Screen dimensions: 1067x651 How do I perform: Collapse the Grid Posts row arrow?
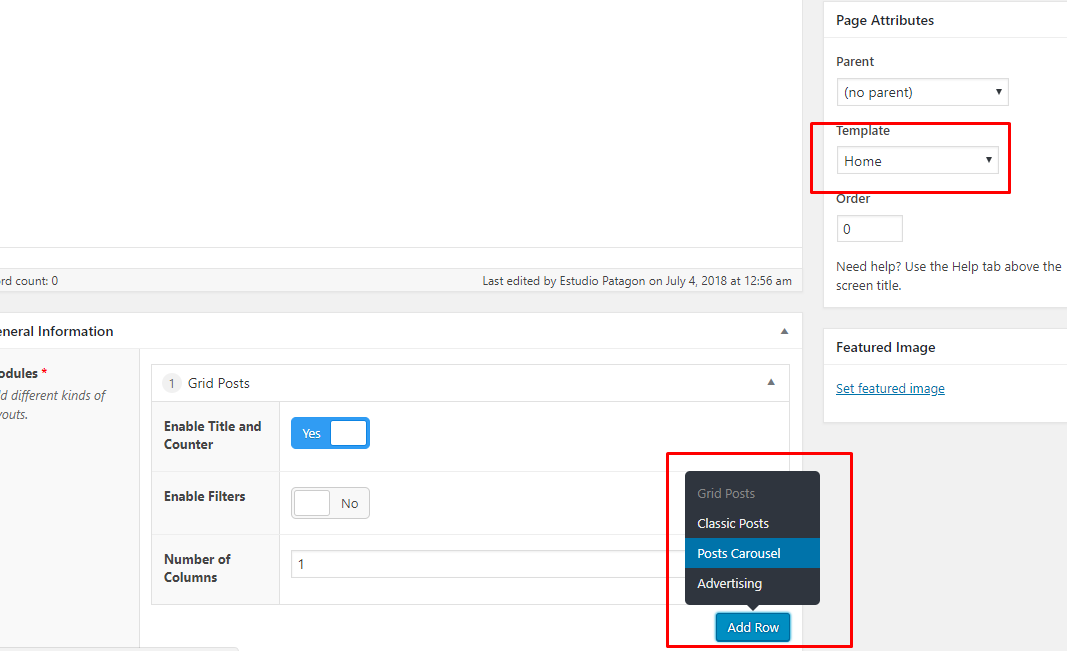[770, 382]
